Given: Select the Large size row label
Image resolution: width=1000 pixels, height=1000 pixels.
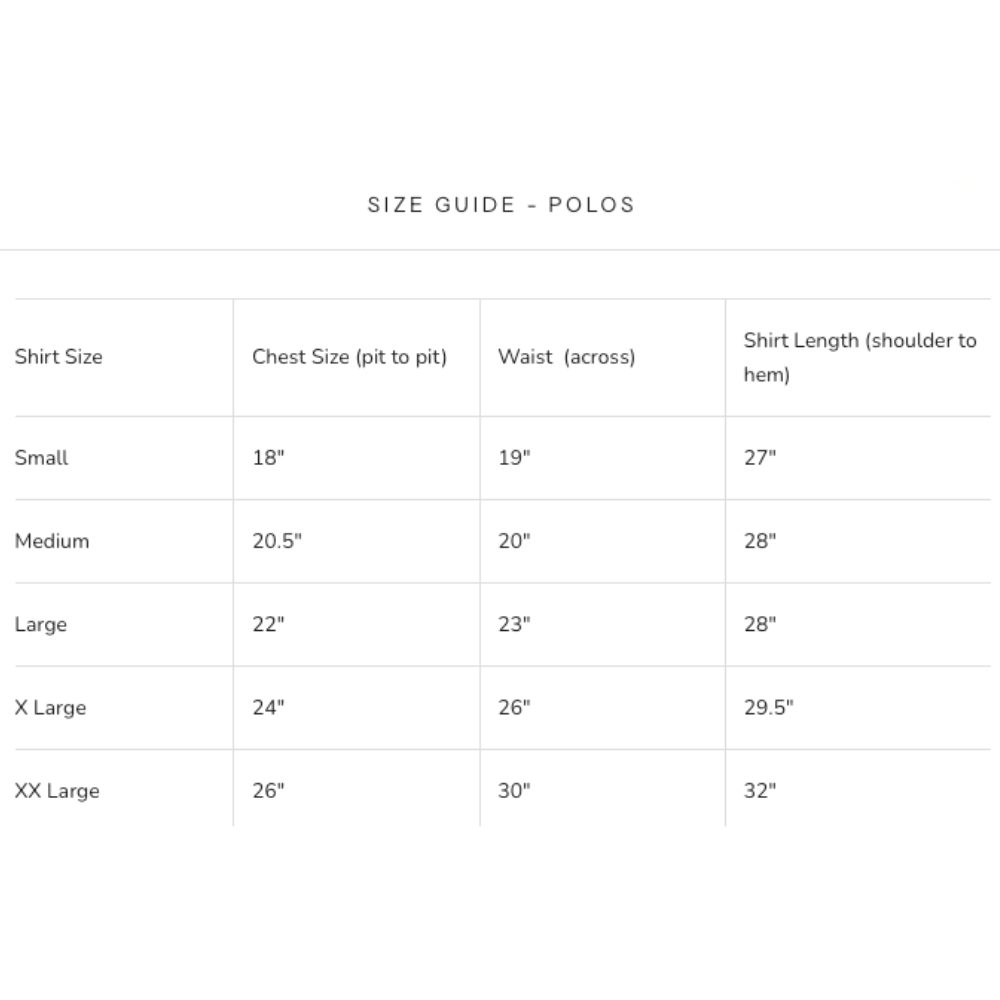Looking at the screenshot, I should pos(41,624).
